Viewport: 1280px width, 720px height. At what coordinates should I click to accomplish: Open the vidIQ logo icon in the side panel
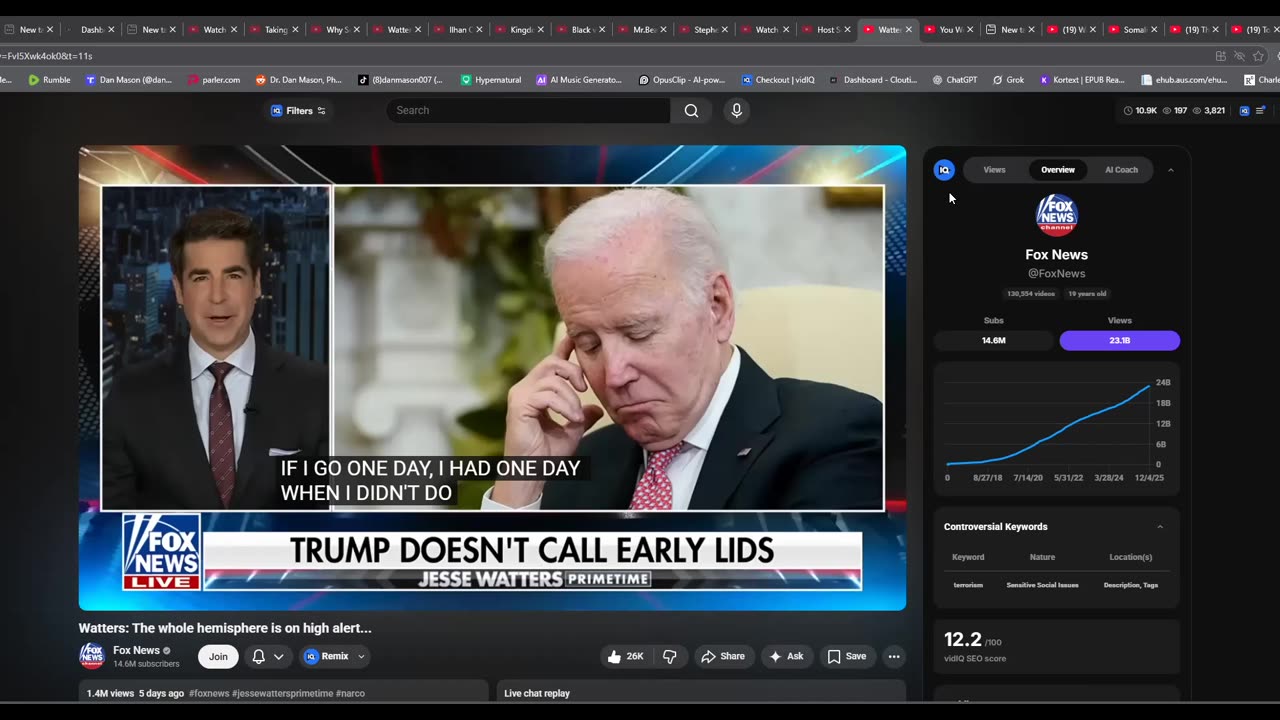[944, 170]
